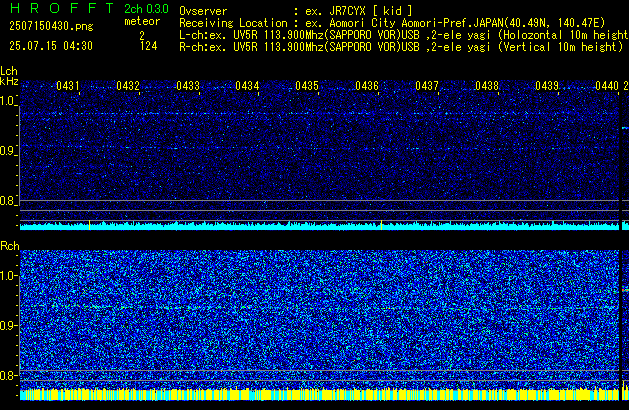Select the 0433 time marker
Image resolution: width=629 pixels, height=410 pixels.
tap(188, 86)
